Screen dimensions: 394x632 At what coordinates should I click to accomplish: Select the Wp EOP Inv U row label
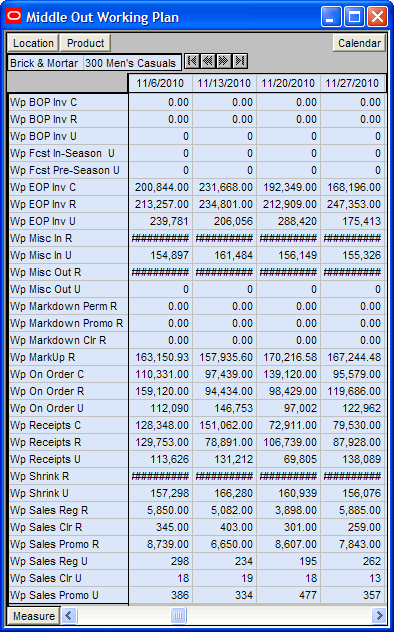click(x=68, y=221)
